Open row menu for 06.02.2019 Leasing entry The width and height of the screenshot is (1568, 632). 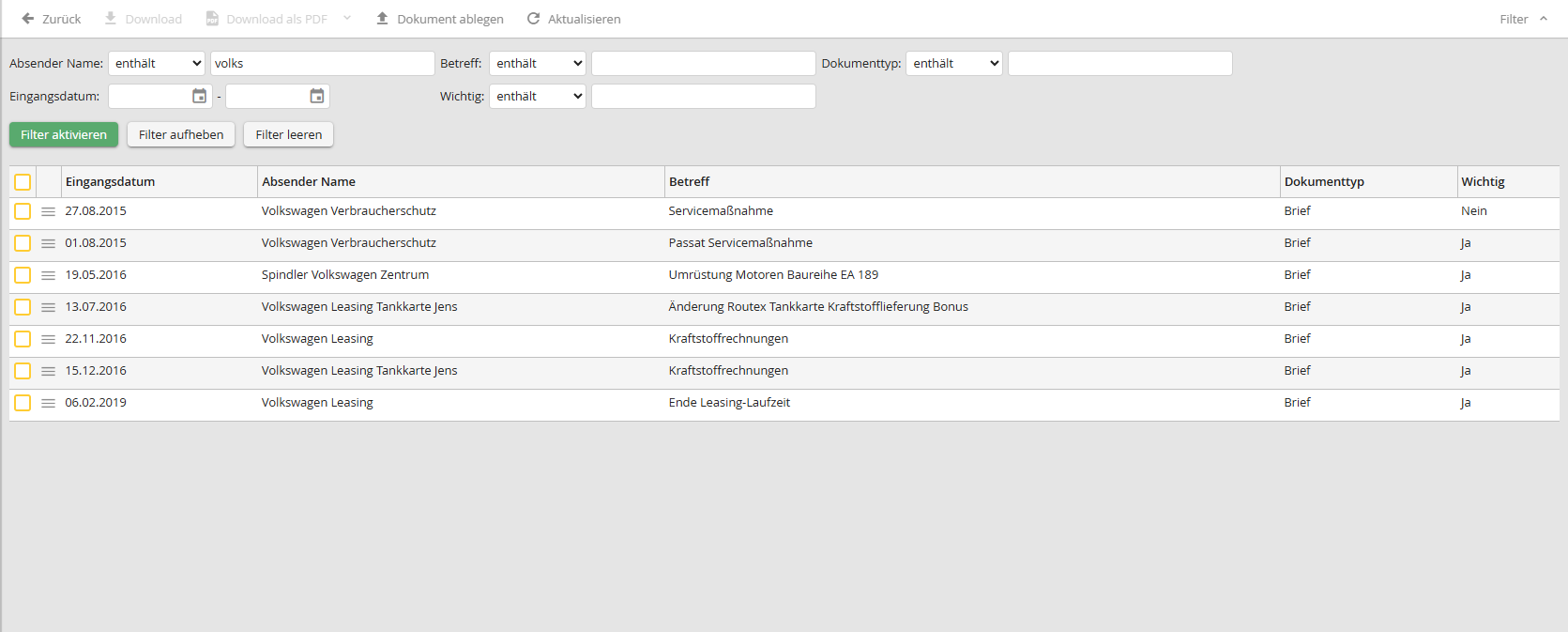[48, 404]
